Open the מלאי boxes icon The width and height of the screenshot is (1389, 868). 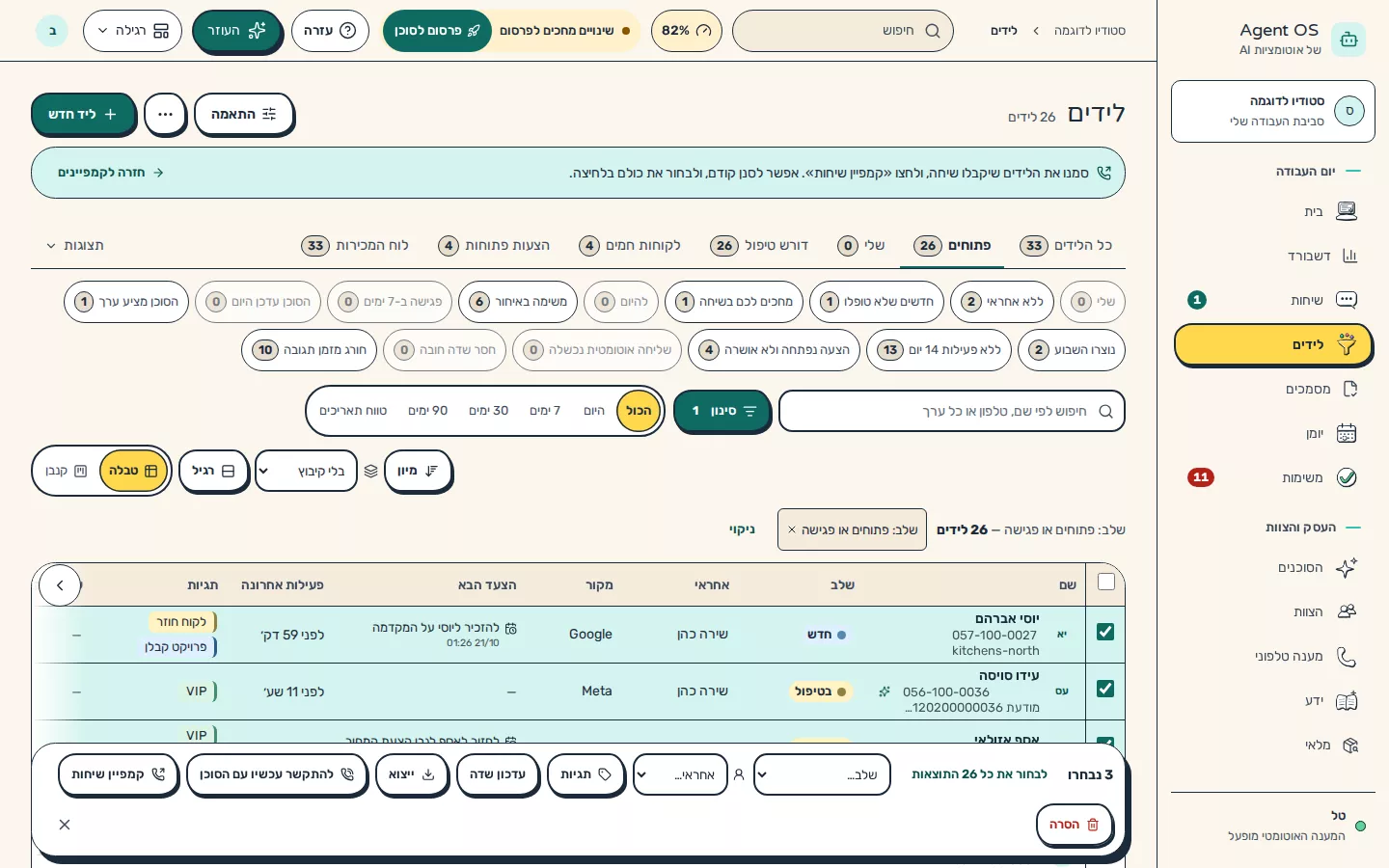pyautogui.click(x=1349, y=745)
